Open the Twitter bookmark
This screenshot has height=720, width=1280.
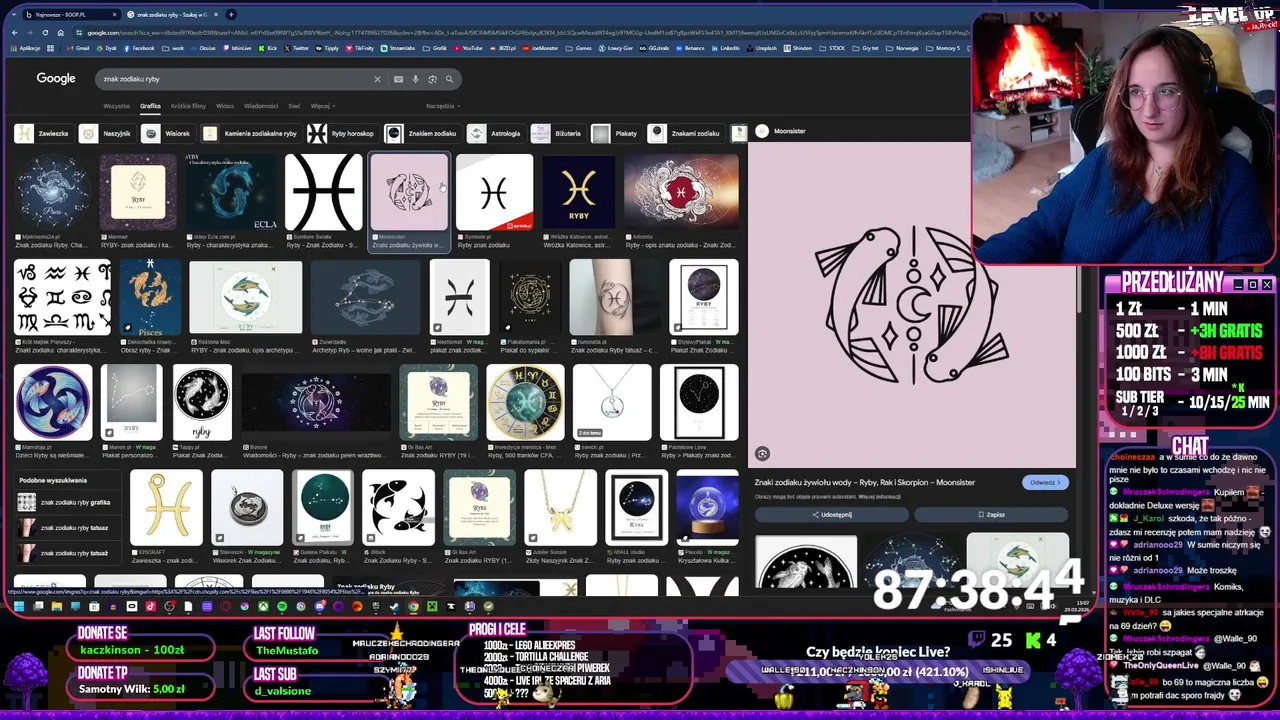(x=298, y=48)
